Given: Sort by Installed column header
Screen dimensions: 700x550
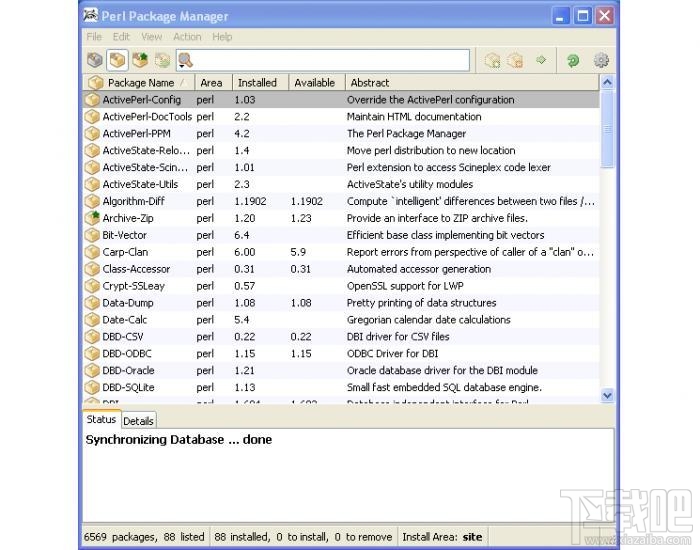Looking at the screenshot, I should tap(260, 83).
